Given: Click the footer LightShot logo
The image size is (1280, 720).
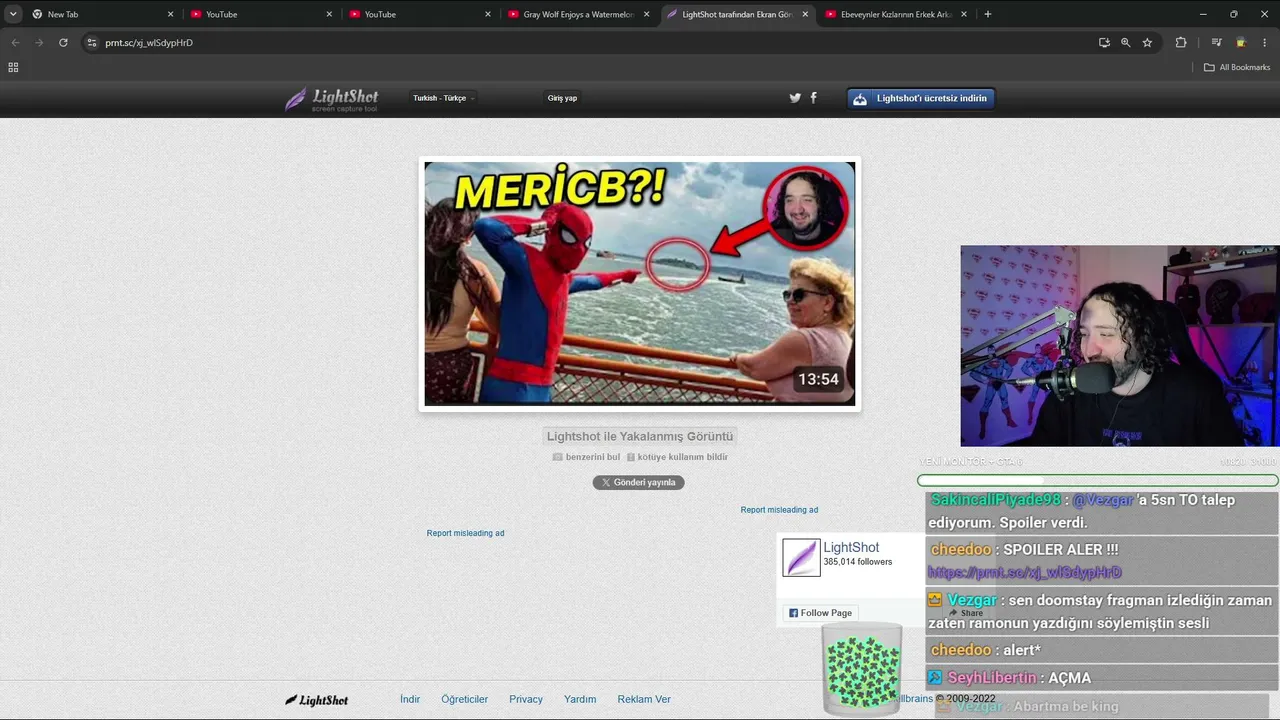Looking at the screenshot, I should 317,700.
